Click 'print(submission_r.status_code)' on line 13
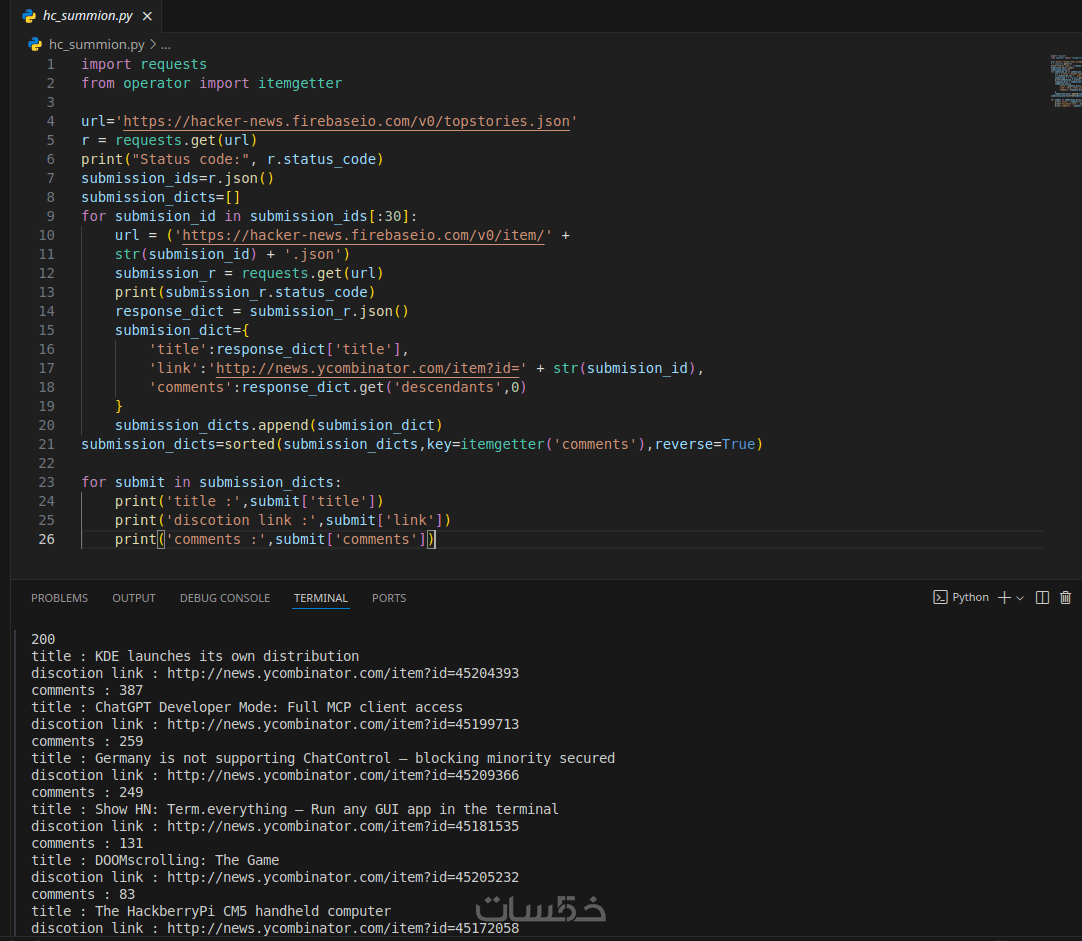Viewport: 1082px width, 941px height. [245, 293]
